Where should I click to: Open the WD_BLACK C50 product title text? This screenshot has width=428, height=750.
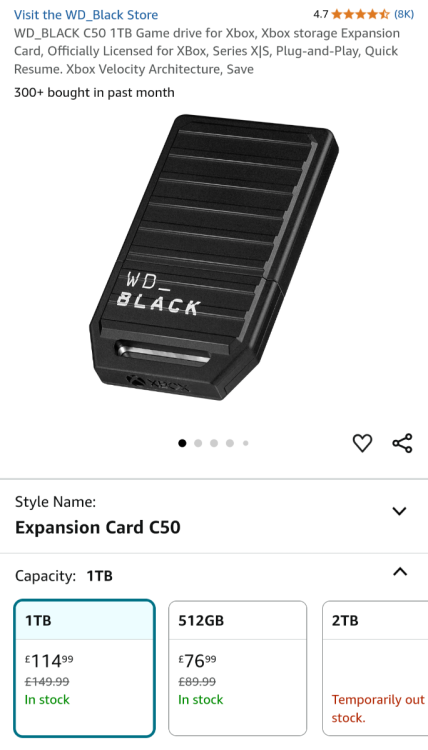pos(207,51)
